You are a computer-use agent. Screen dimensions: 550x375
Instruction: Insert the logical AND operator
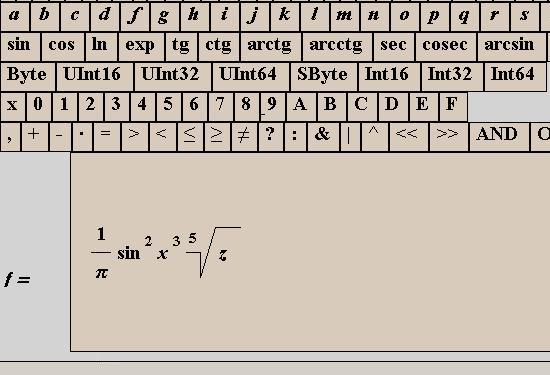pyautogui.click(x=499, y=137)
